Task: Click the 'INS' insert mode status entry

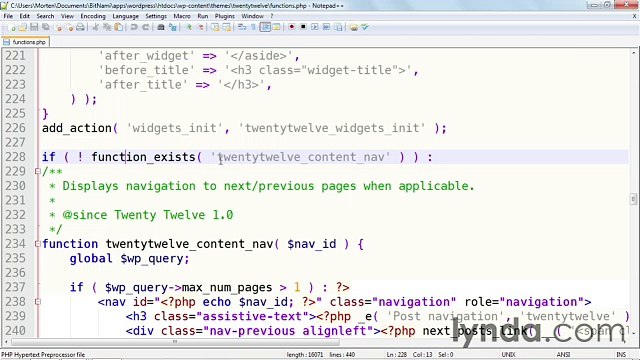Action: pos(620,355)
